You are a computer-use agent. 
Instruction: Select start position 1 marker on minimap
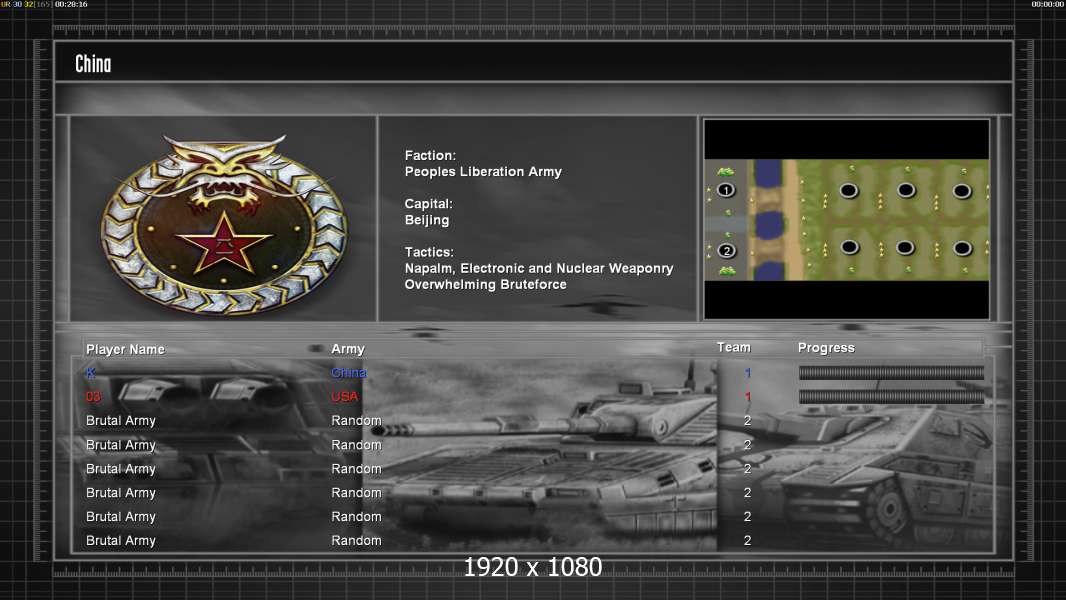725,190
